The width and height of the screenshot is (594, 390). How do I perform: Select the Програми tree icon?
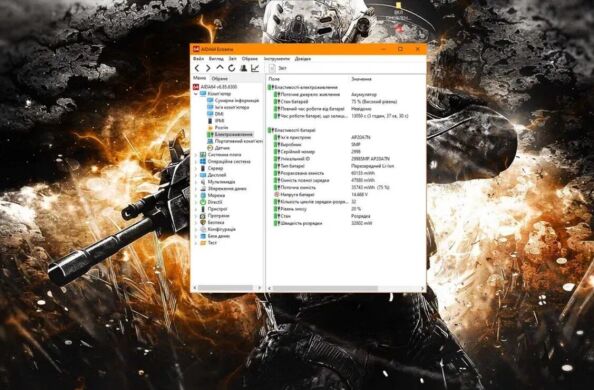coord(203,216)
